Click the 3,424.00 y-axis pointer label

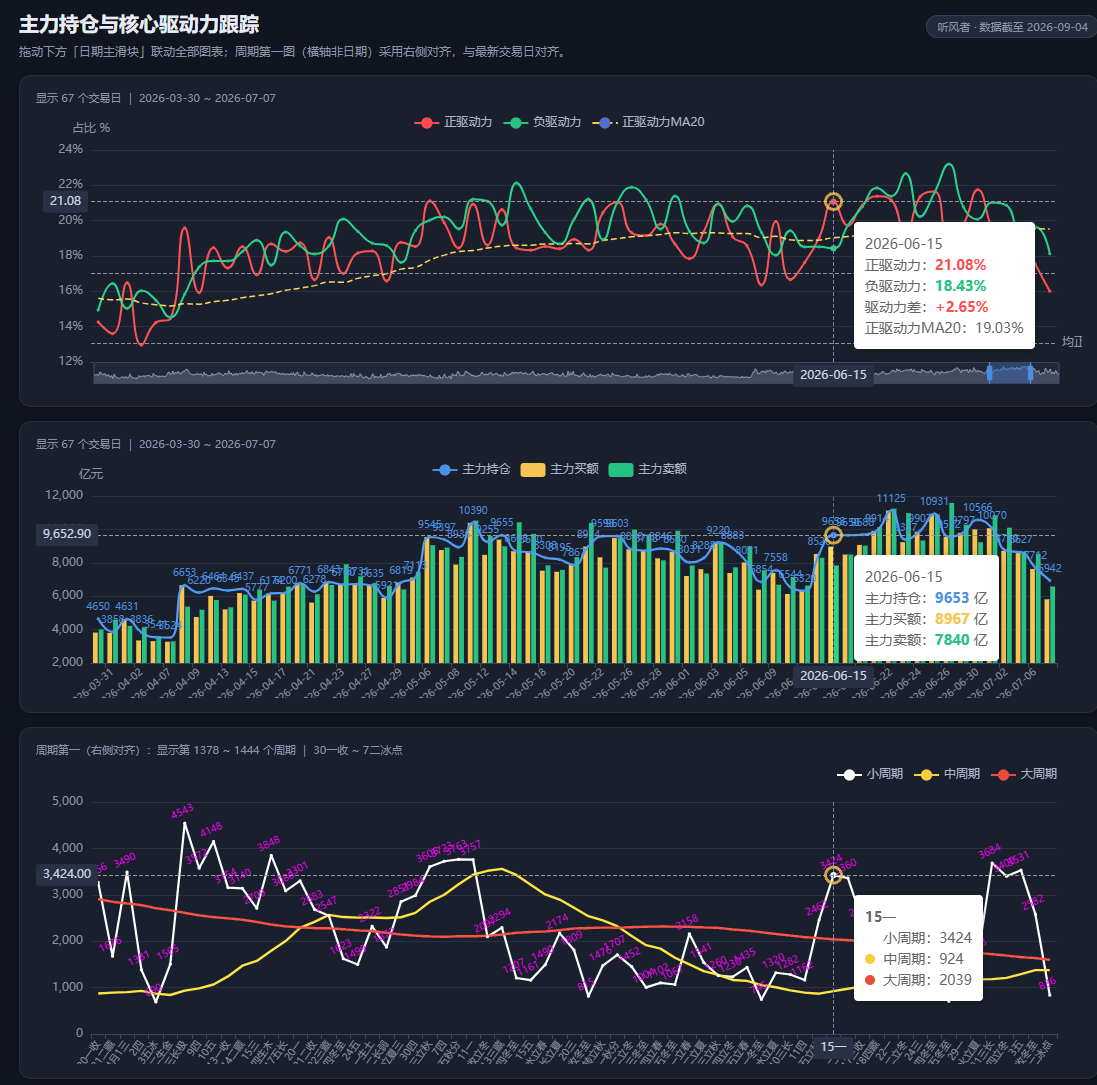coord(66,874)
